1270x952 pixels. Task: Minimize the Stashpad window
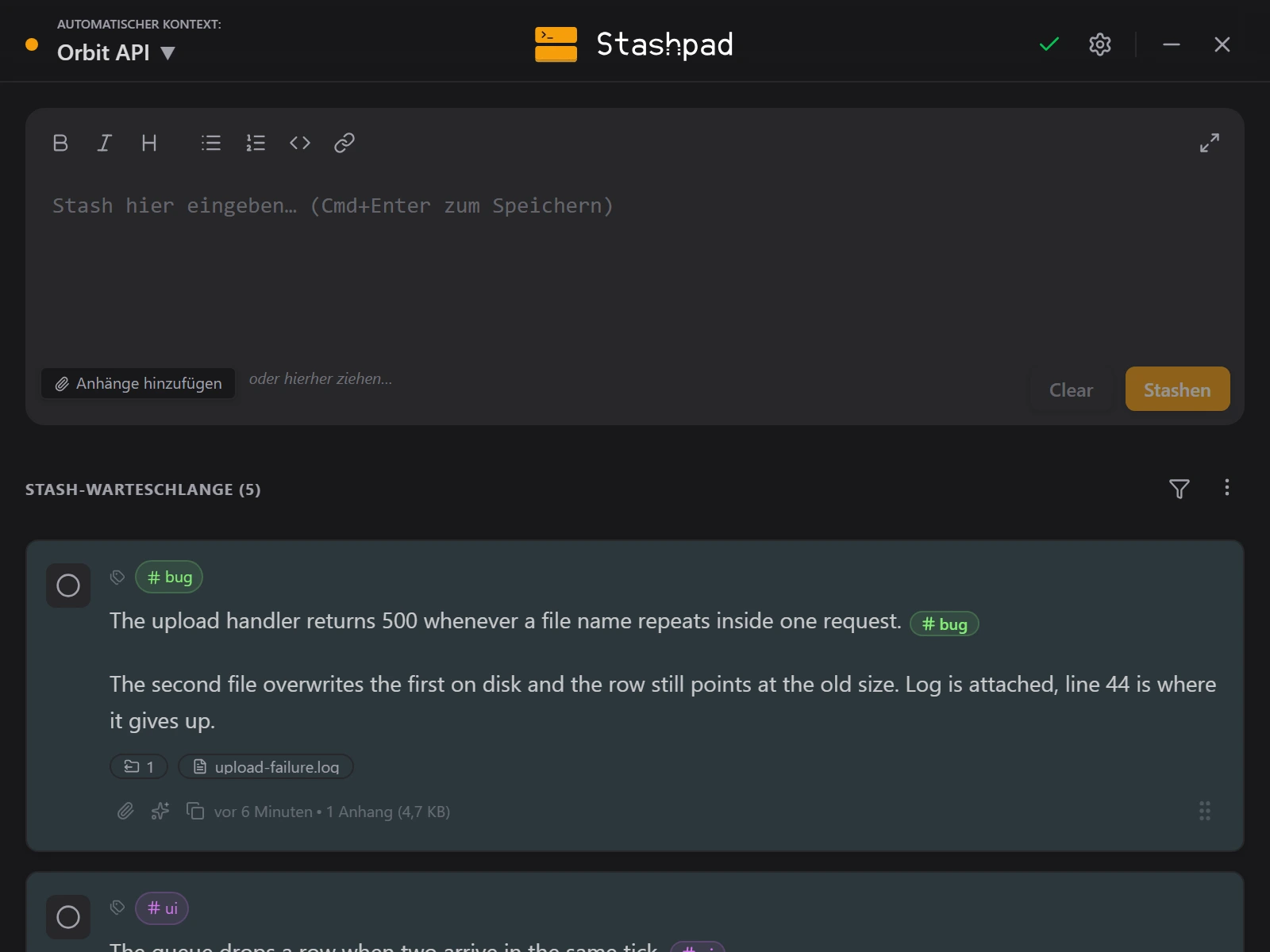coord(1172,44)
